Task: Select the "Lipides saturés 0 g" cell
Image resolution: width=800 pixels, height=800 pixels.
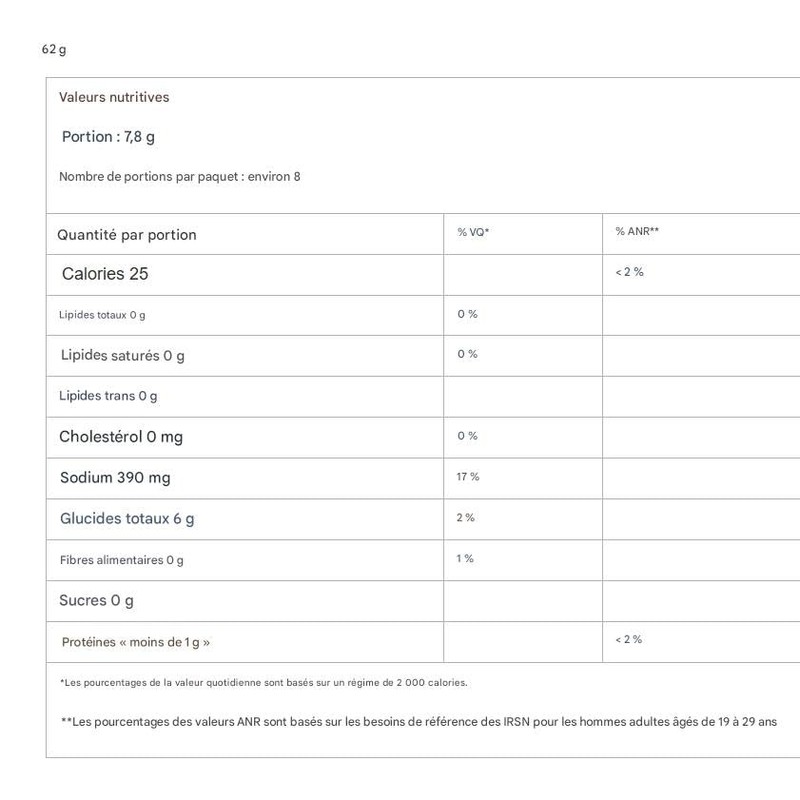Action: (123, 355)
